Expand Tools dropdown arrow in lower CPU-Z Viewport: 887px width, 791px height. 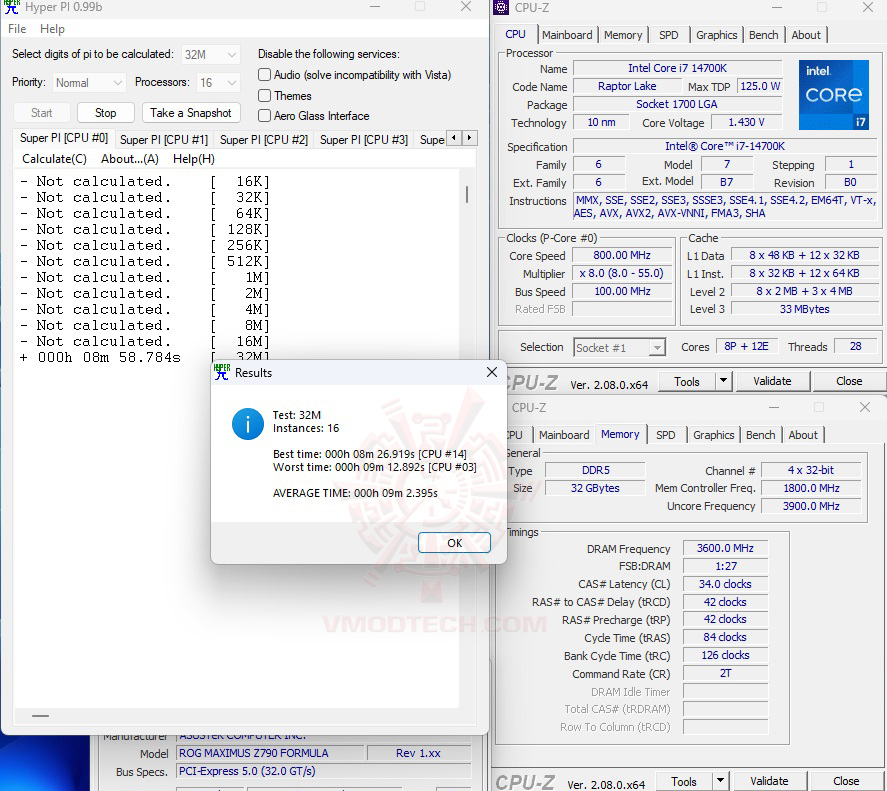click(x=720, y=781)
